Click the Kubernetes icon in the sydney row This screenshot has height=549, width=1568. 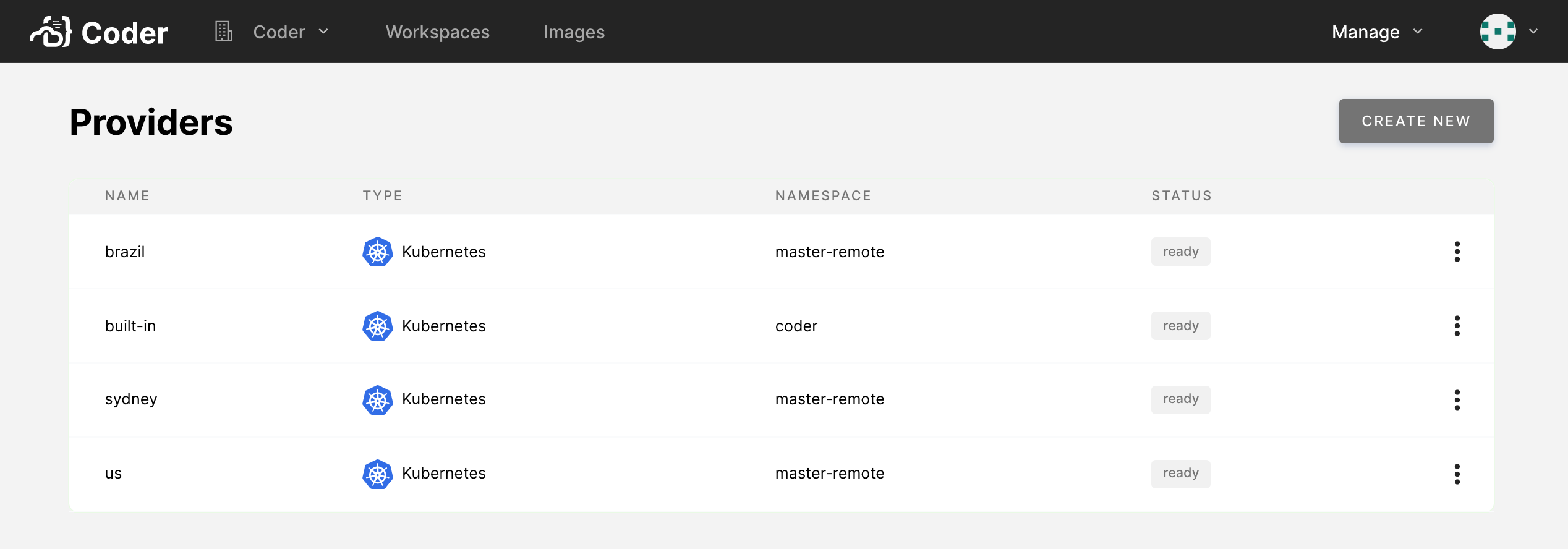(x=377, y=399)
